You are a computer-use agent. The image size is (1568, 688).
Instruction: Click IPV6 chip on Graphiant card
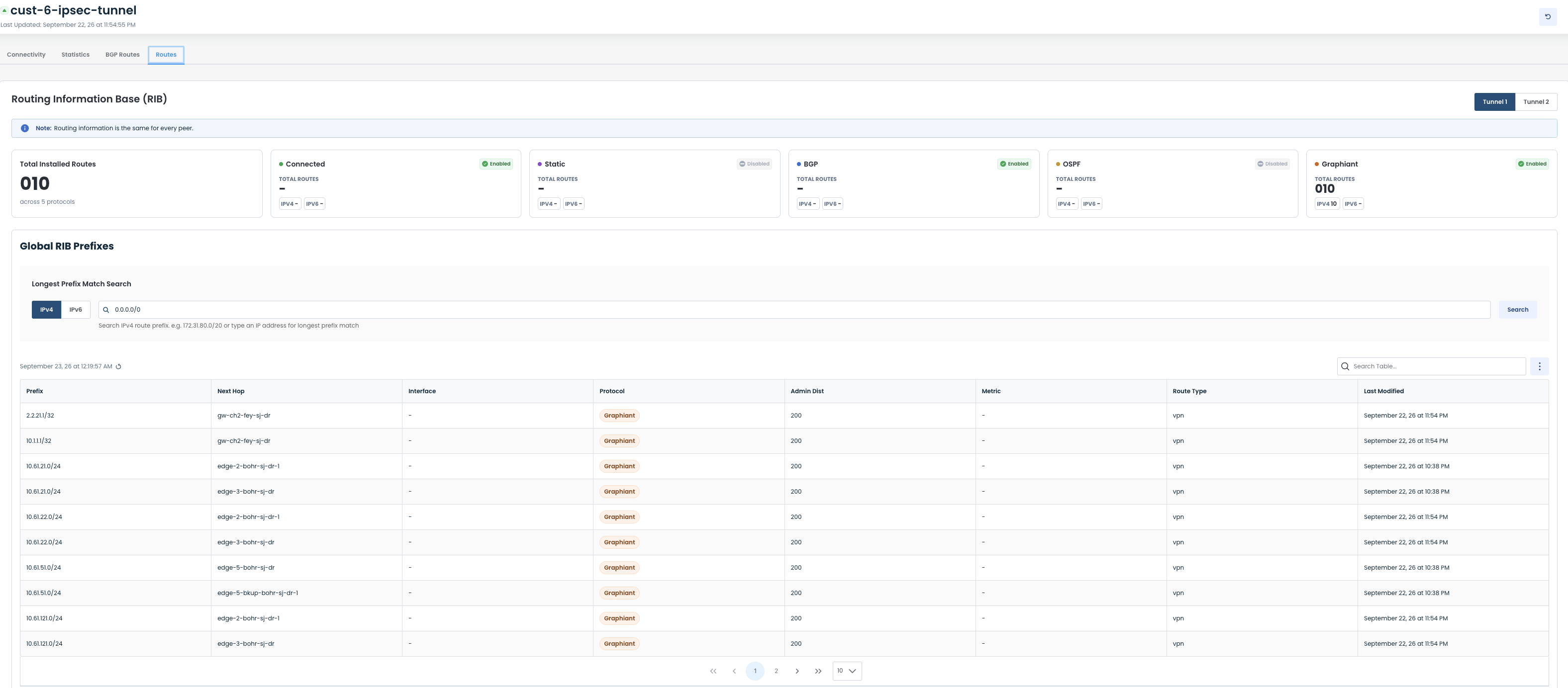[1353, 204]
